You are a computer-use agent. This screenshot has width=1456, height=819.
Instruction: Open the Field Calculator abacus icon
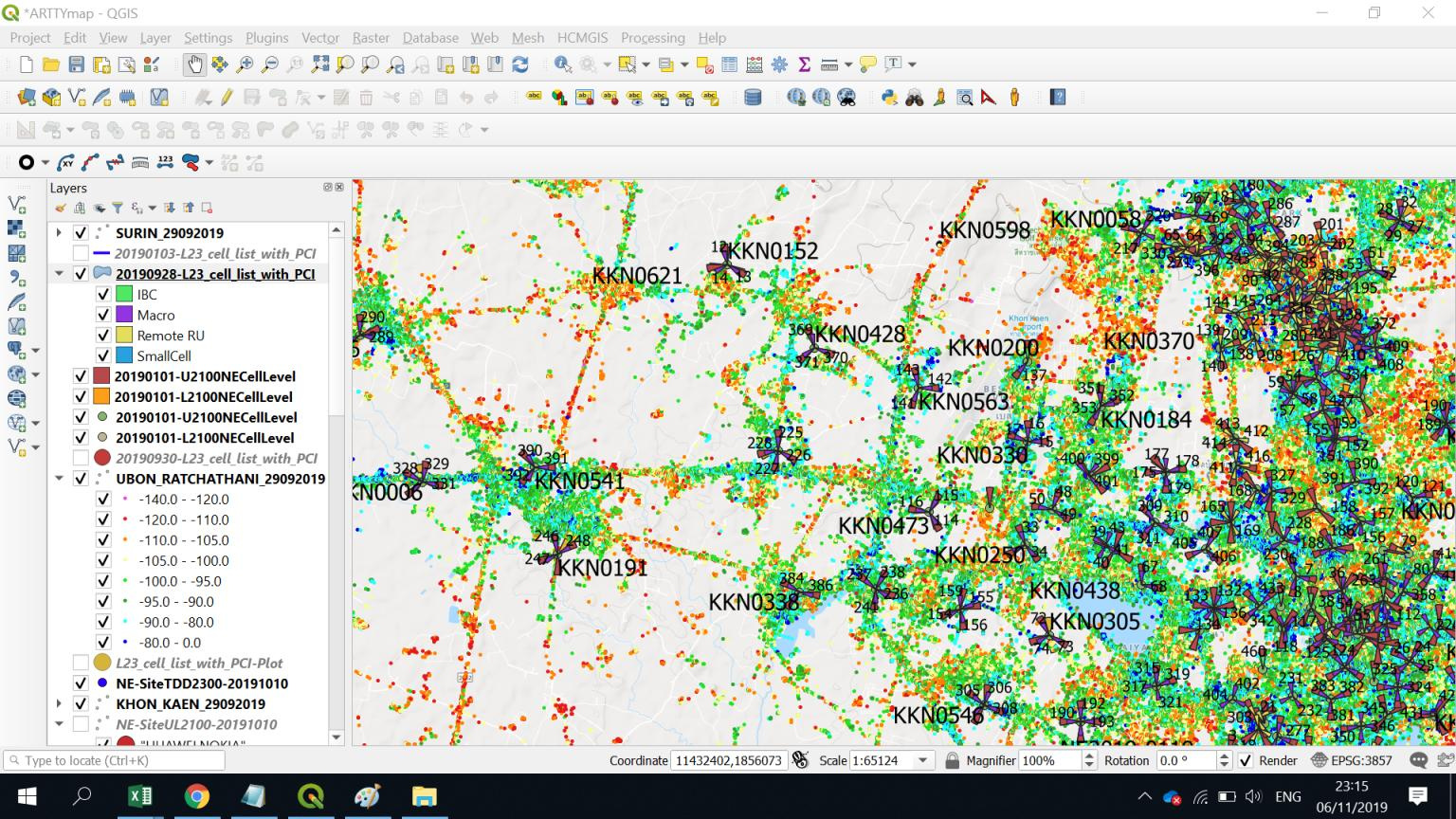(x=755, y=64)
